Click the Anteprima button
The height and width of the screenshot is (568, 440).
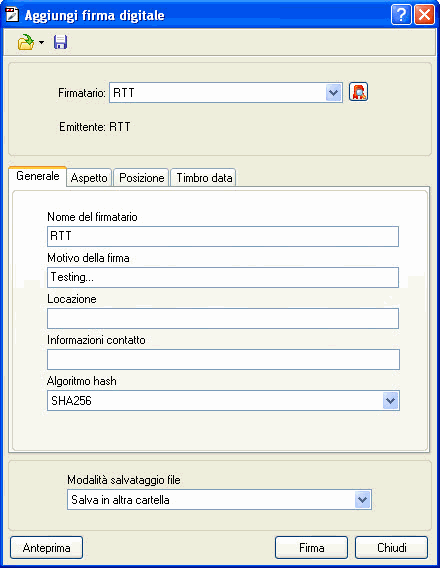pos(46,548)
